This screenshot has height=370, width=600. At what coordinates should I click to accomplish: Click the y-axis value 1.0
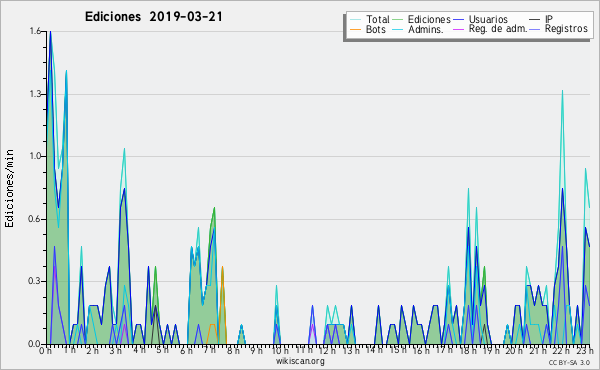click(x=36, y=156)
